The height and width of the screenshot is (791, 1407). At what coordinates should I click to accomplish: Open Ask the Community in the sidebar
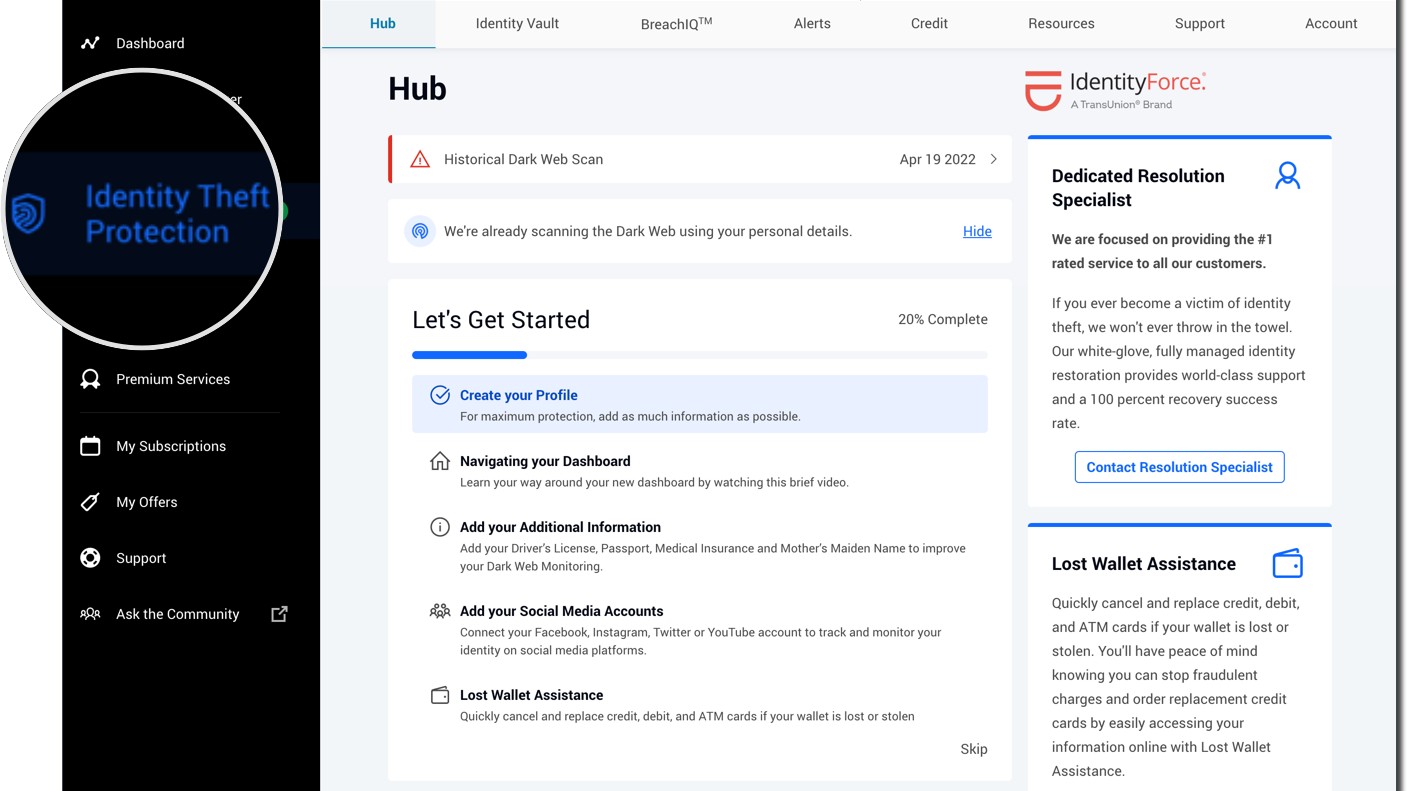(178, 614)
